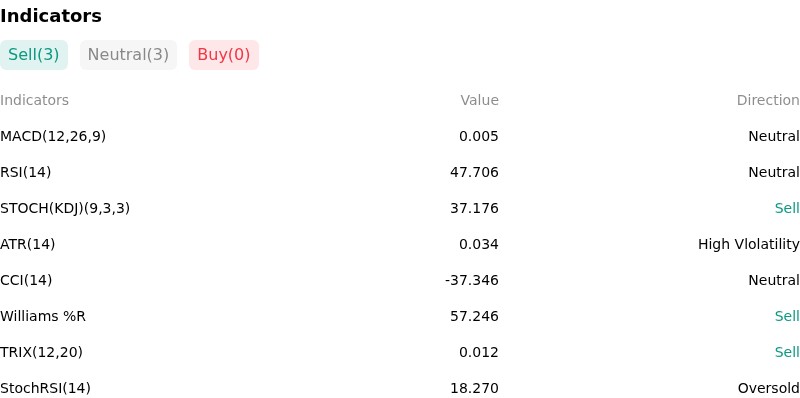The image size is (800, 398).
Task: Select the Neutral(3) filter chip
Action: (128, 55)
